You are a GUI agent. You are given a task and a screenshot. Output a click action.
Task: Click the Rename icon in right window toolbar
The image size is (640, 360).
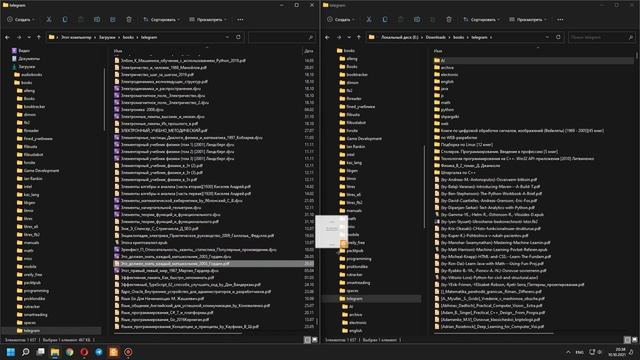pos(417,20)
